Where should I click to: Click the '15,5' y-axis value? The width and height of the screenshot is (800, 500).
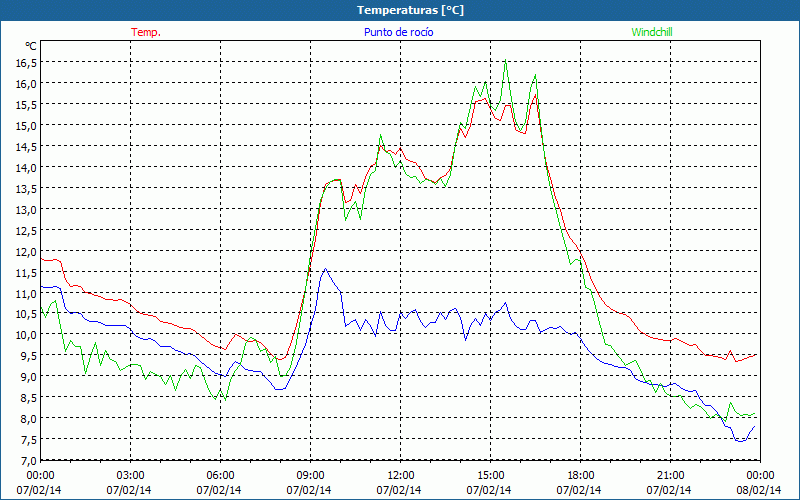[x=27, y=104]
